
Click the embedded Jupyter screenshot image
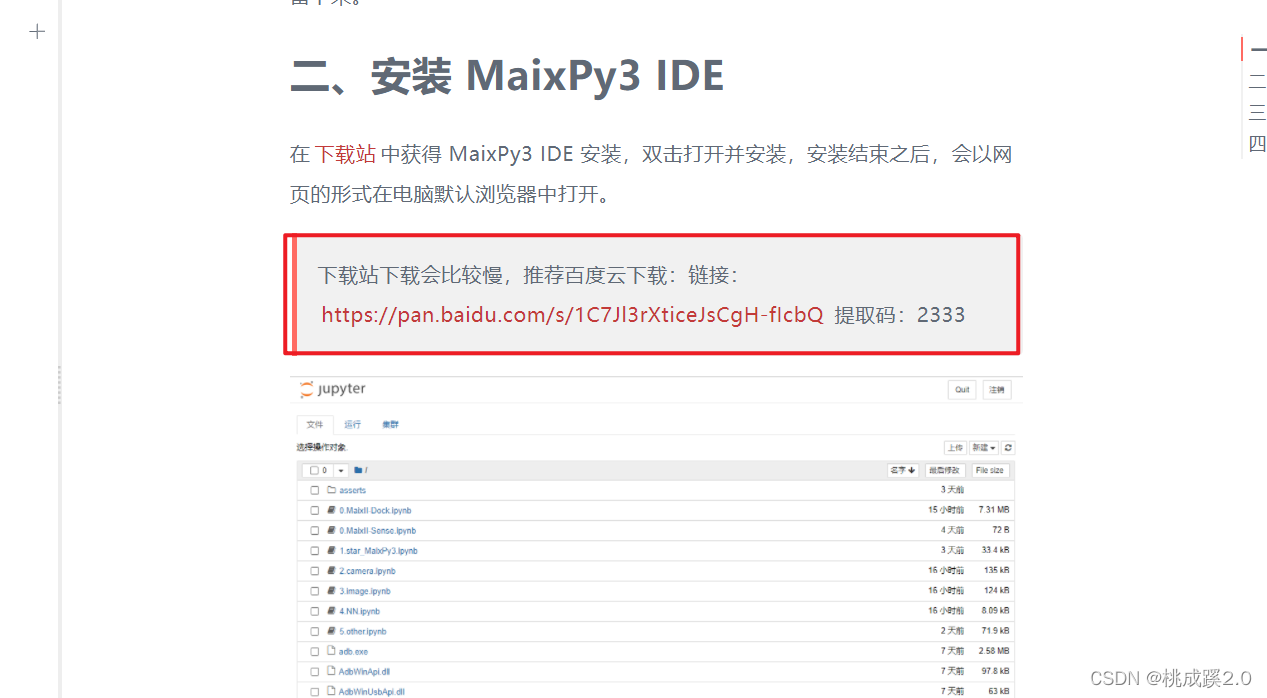tap(657, 537)
